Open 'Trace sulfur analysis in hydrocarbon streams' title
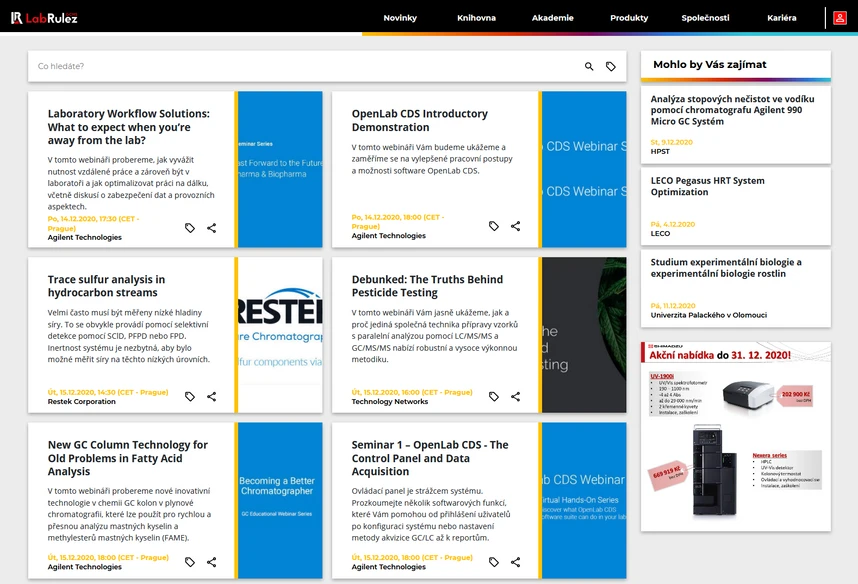 pos(106,286)
